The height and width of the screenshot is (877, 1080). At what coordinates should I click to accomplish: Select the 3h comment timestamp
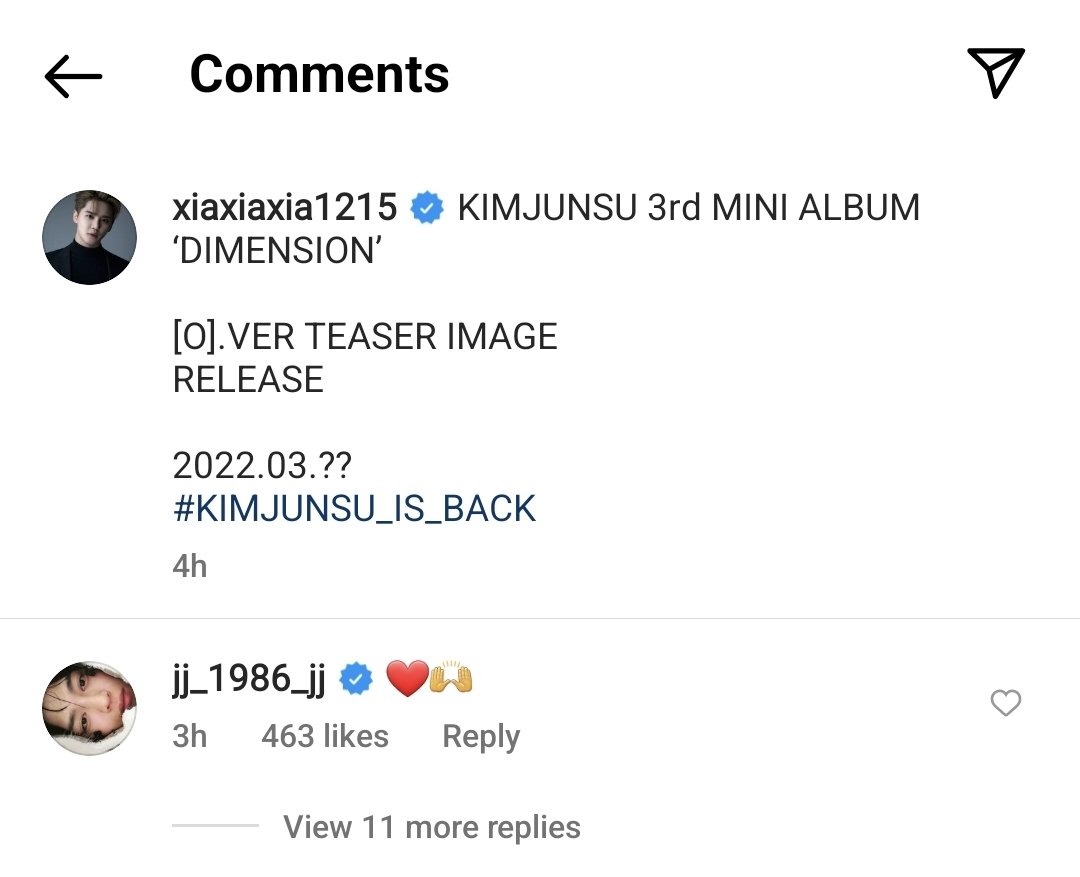tap(189, 736)
